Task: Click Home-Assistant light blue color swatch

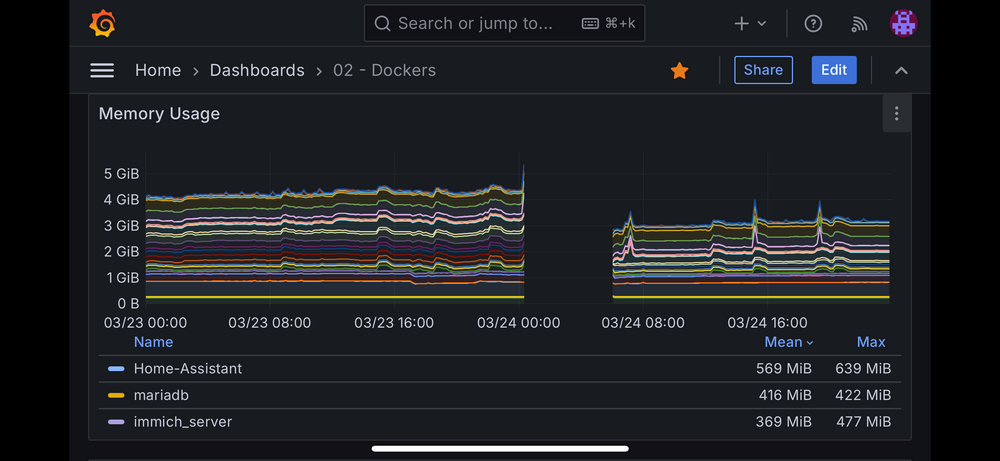Action: pyautogui.click(x=116, y=369)
